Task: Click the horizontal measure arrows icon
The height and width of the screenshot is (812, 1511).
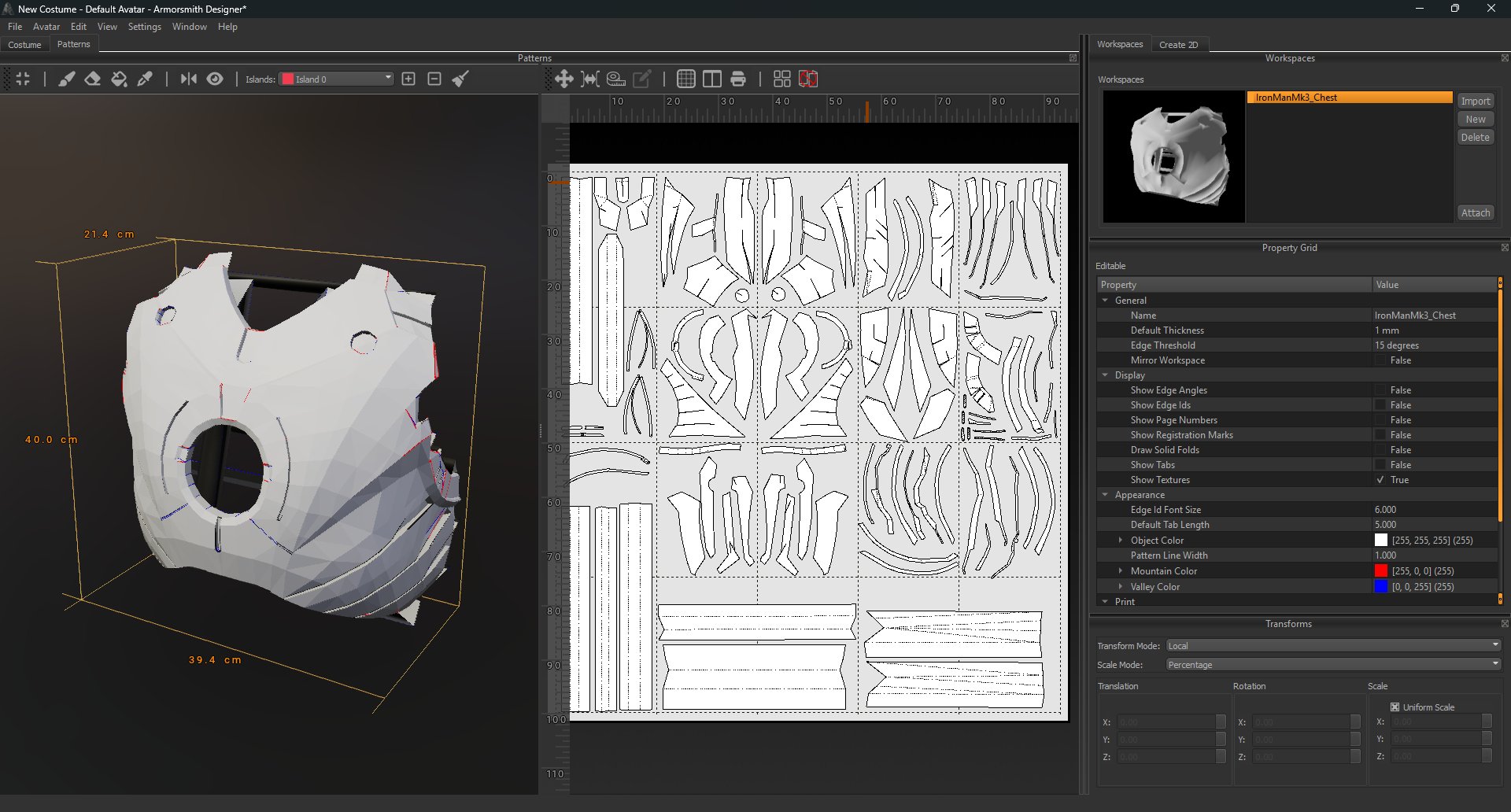Action: (590, 79)
